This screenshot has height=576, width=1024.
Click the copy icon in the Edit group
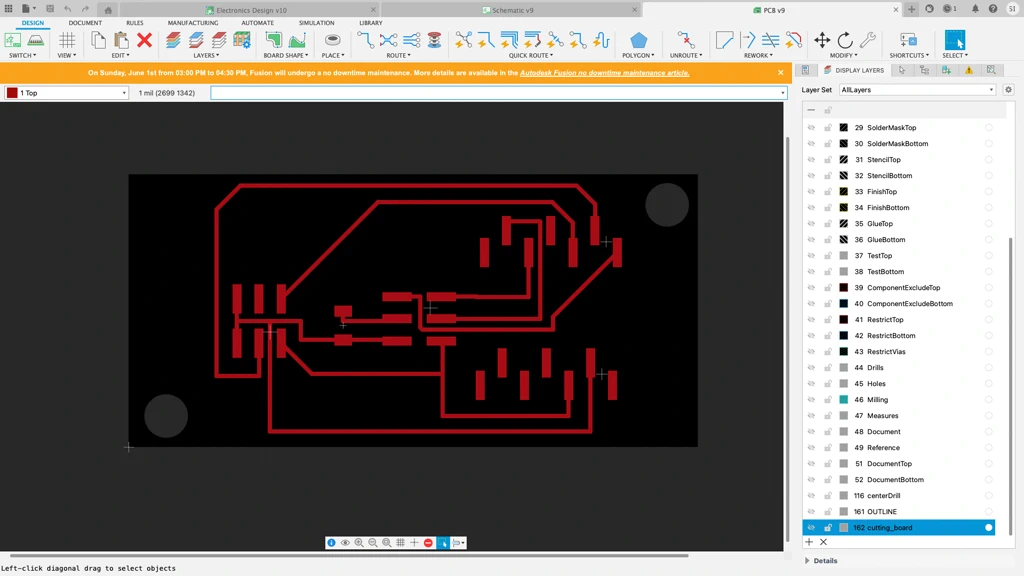(99, 40)
